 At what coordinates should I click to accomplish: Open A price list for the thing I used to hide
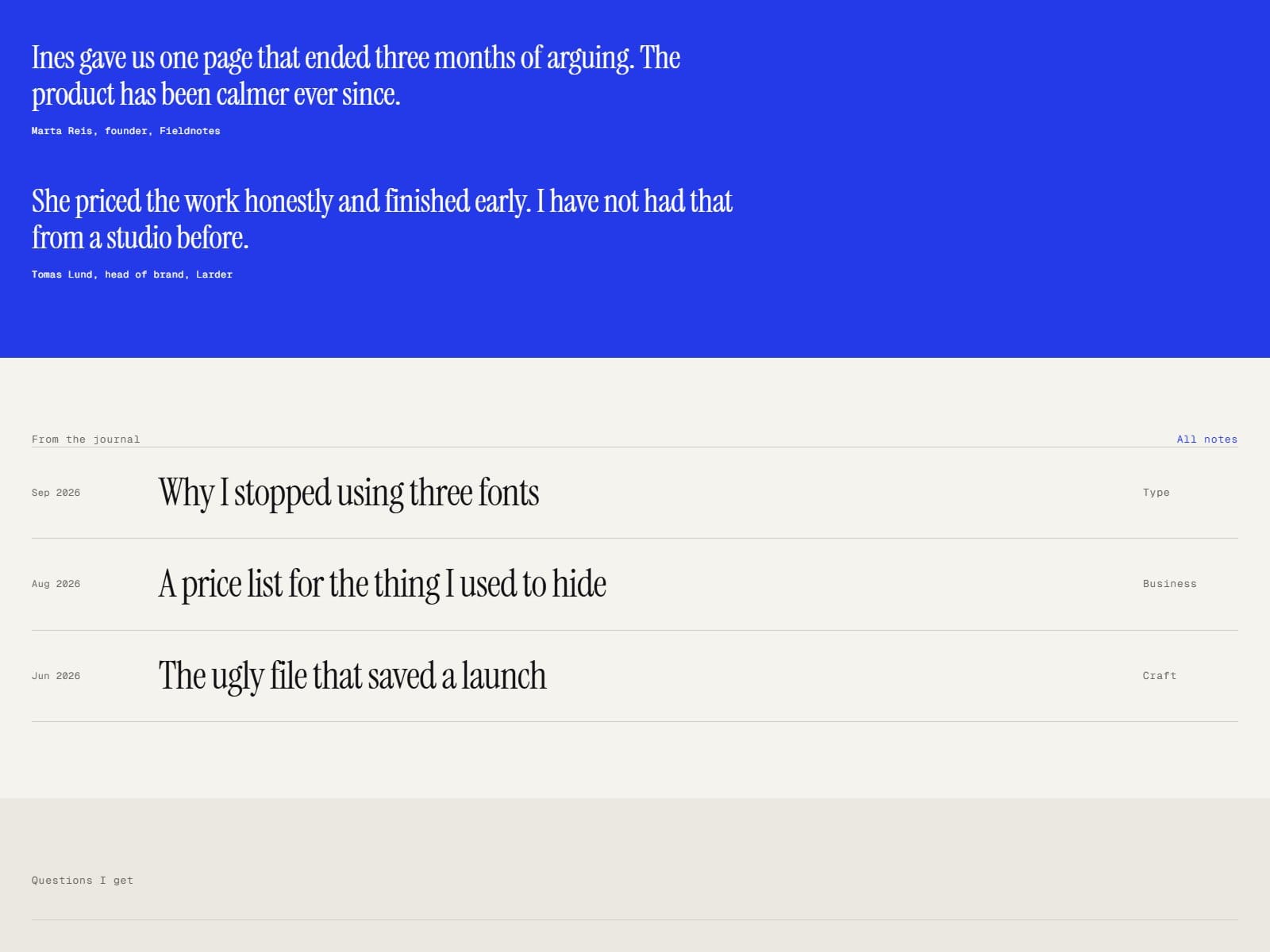pyautogui.click(x=382, y=584)
